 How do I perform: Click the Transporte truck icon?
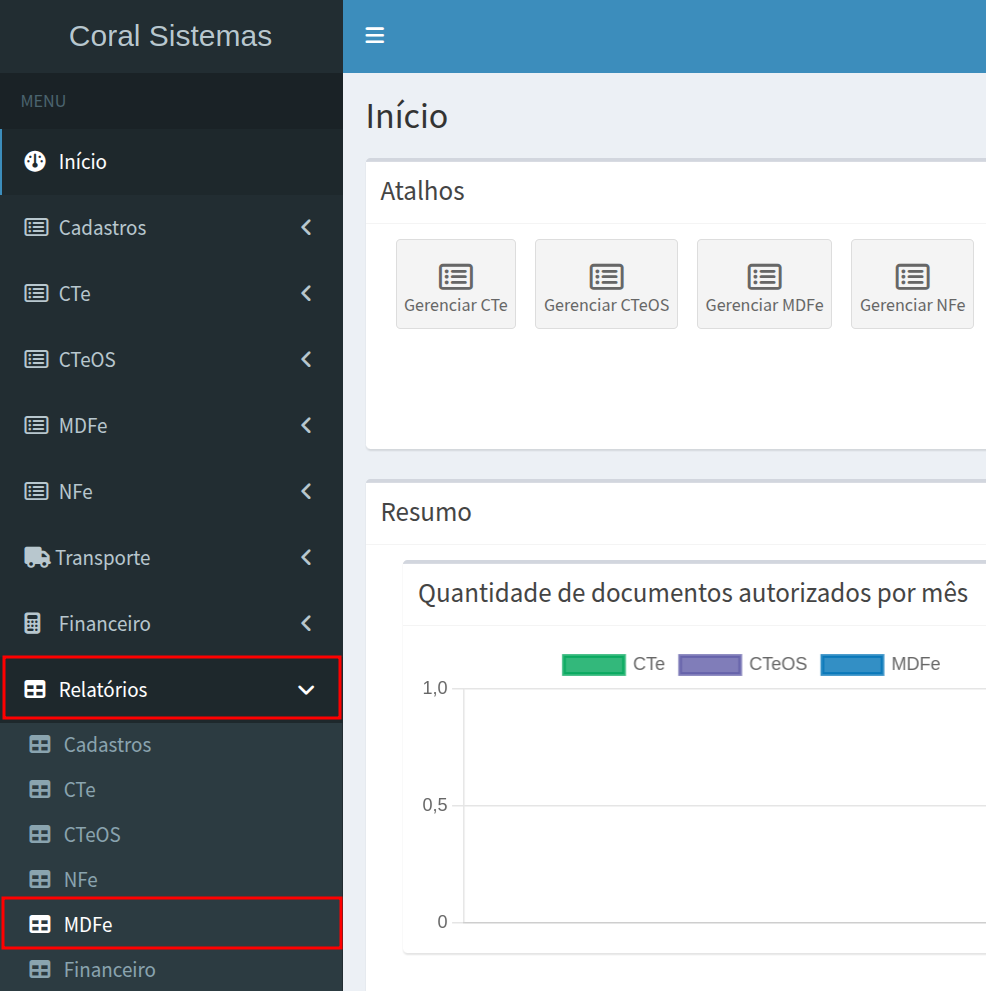click(37, 557)
